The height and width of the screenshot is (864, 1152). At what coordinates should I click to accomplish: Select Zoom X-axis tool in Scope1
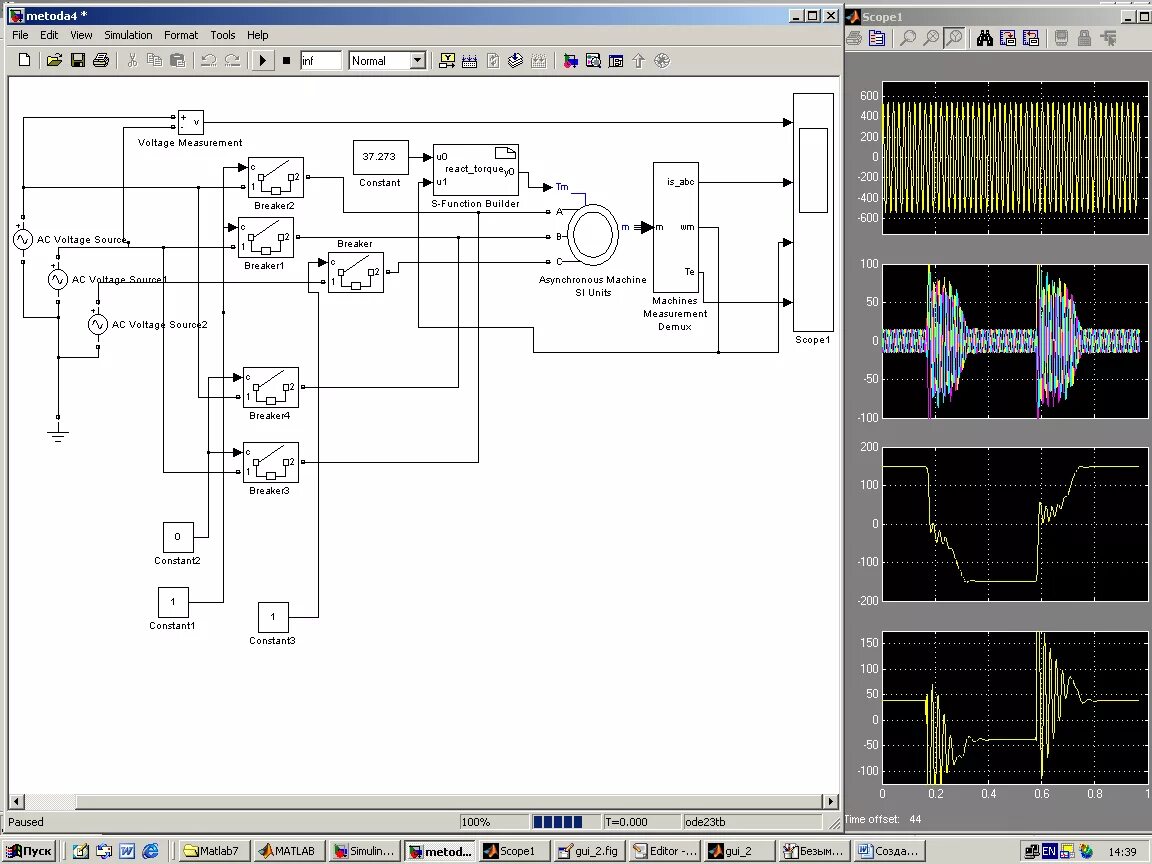[931, 38]
